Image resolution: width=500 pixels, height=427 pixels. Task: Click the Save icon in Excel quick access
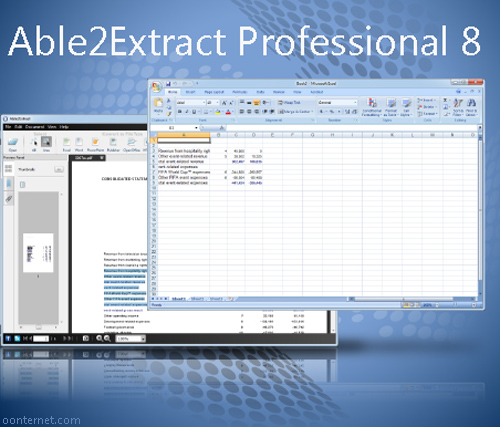[168, 84]
